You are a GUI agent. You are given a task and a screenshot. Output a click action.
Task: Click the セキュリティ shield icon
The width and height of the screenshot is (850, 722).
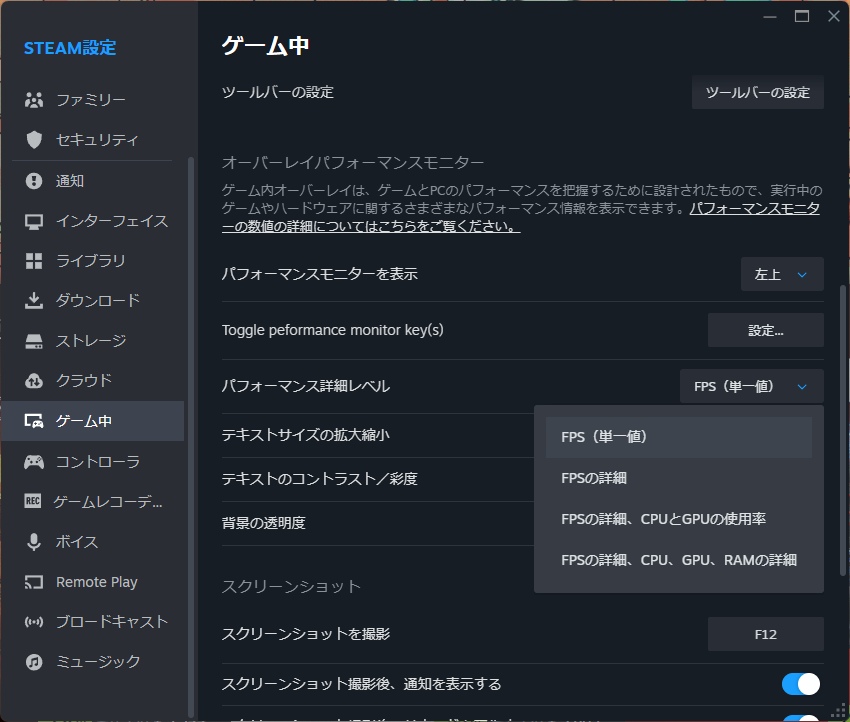[34, 140]
